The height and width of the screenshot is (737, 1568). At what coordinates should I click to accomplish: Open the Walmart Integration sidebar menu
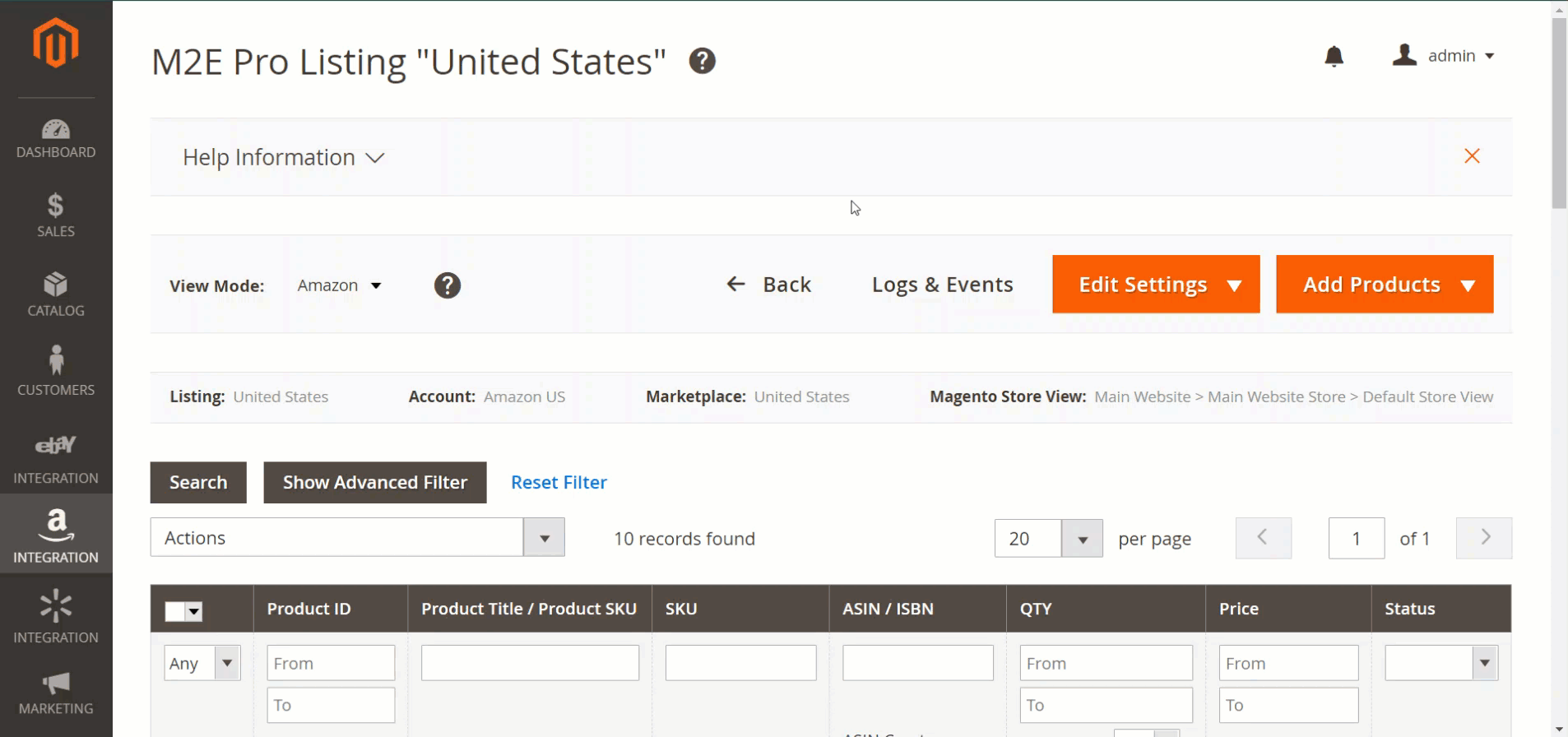pyautogui.click(x=56, y=616)
